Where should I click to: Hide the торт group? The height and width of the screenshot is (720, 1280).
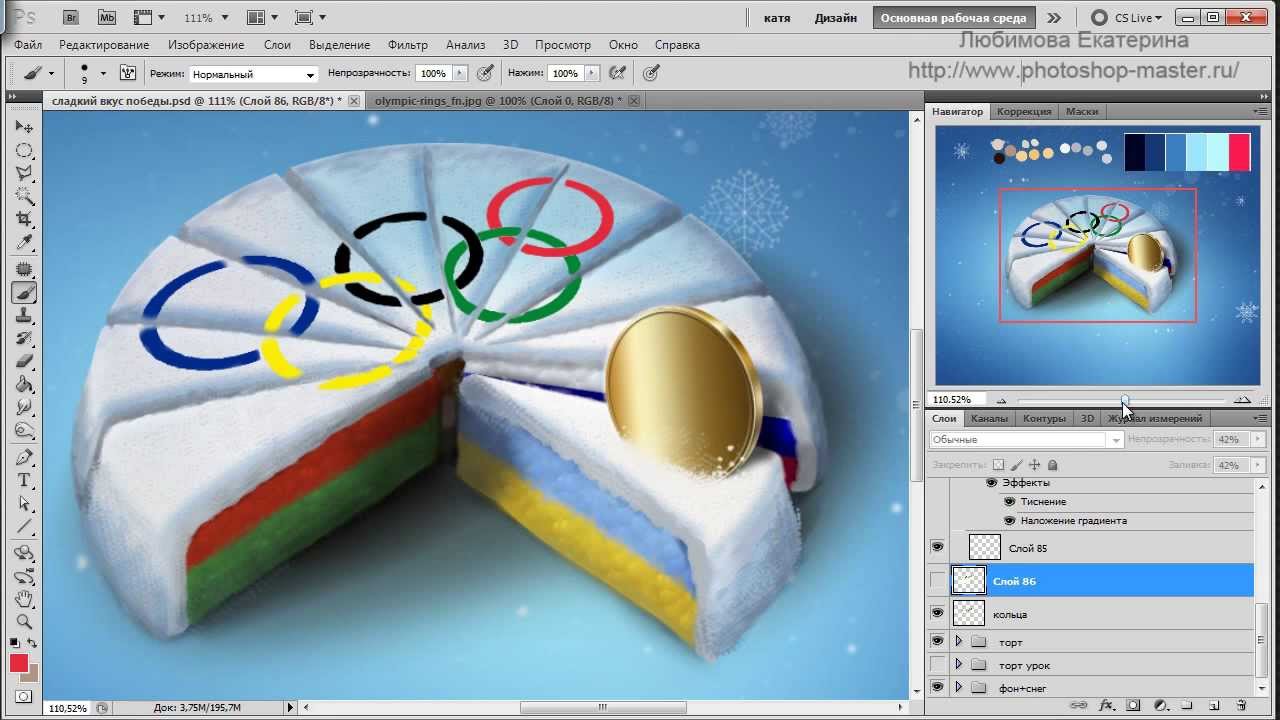937,640
